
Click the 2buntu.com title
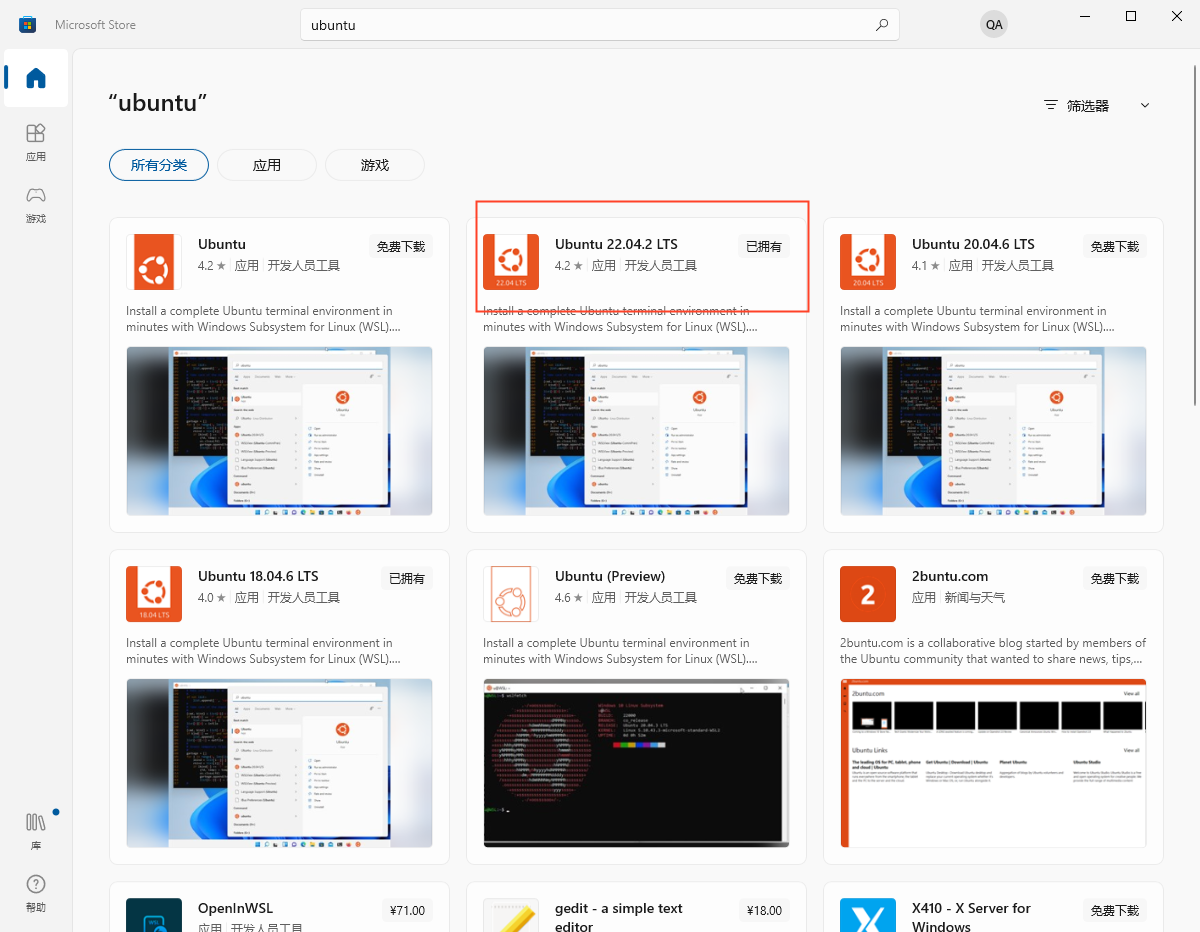pyautogui.click(x=950, y=576)
